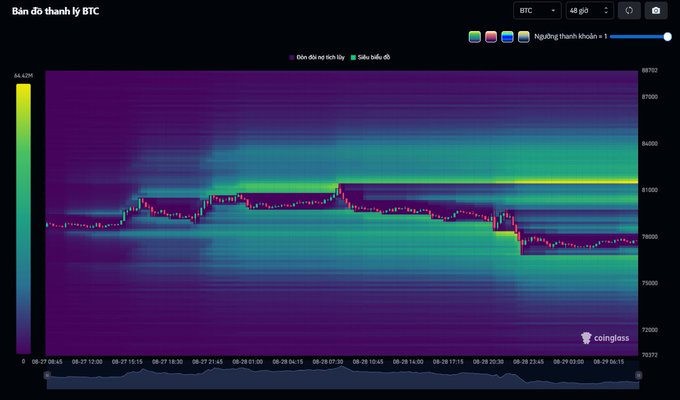This screenshot has height=400, width=680.
Task: Select the green viridis color scheme swatch
Action: (x=475, y=37)
